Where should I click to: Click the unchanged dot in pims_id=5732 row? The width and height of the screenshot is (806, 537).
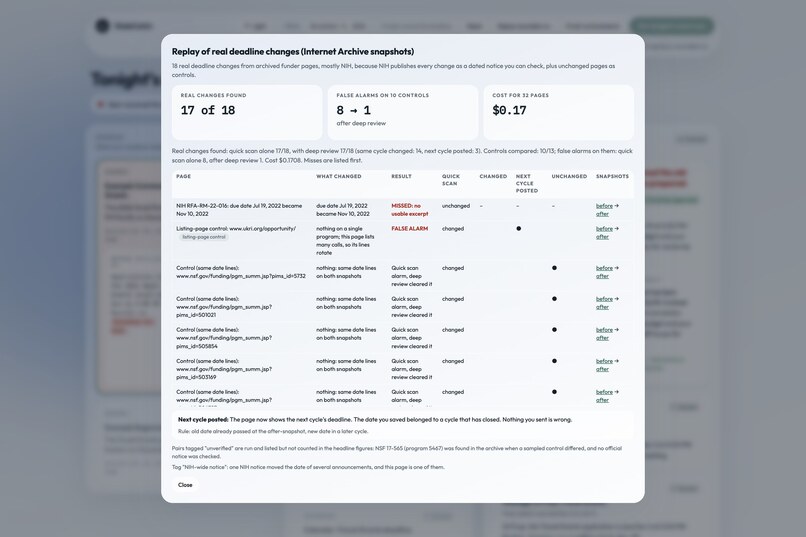554,268
